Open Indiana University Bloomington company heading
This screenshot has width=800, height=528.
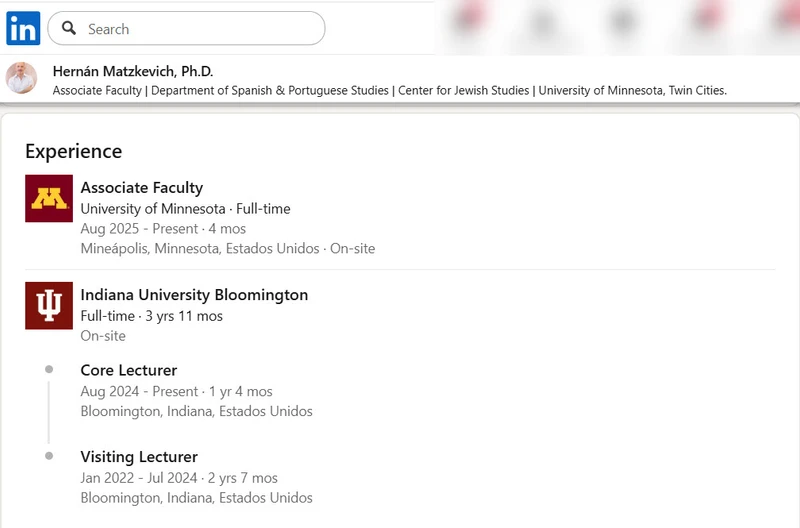194,295
